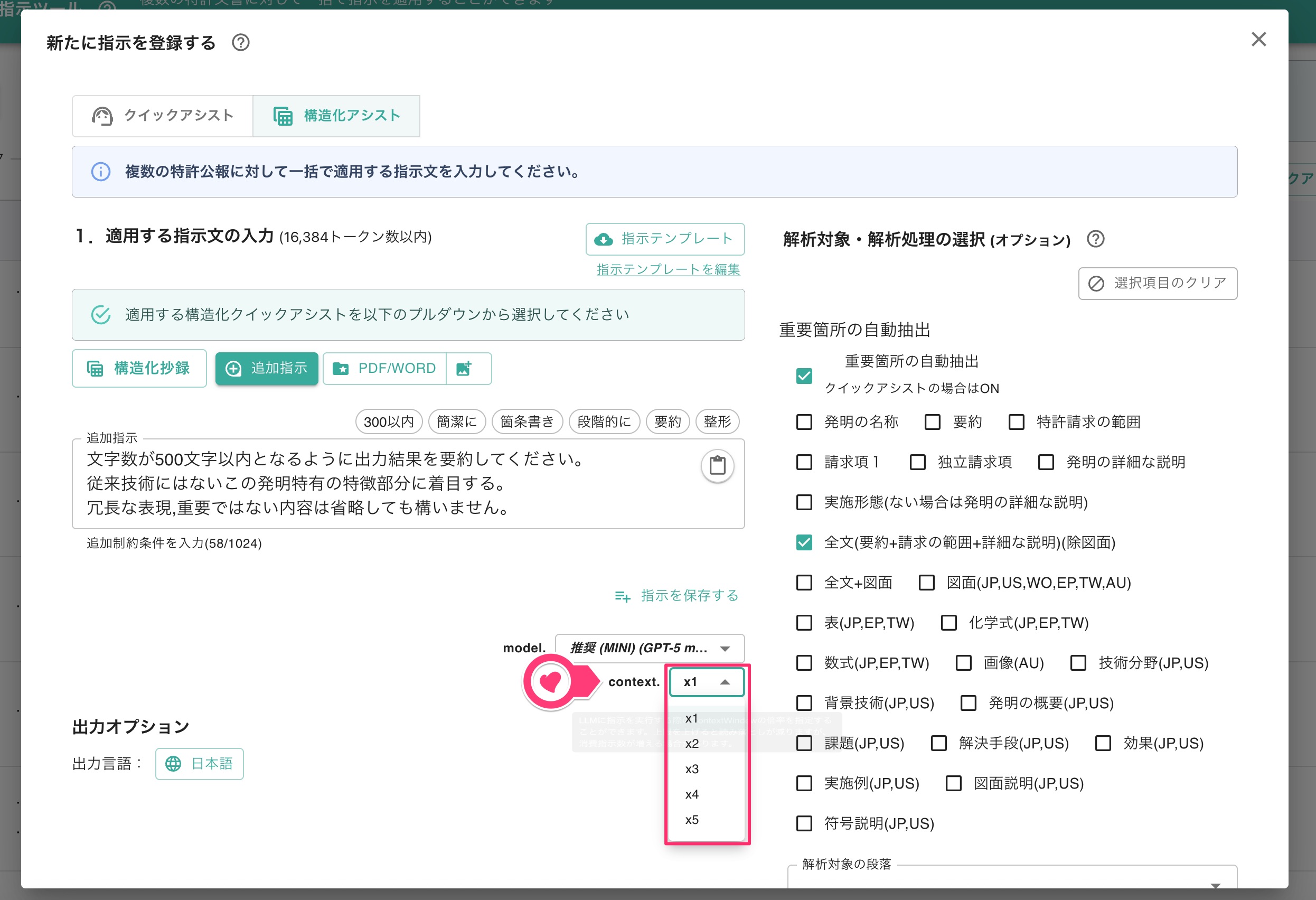Viewport: 1316px width, 900px height.
Task: Check the 背景技術(JP,US) checkbox
Action: coord(804,704)
